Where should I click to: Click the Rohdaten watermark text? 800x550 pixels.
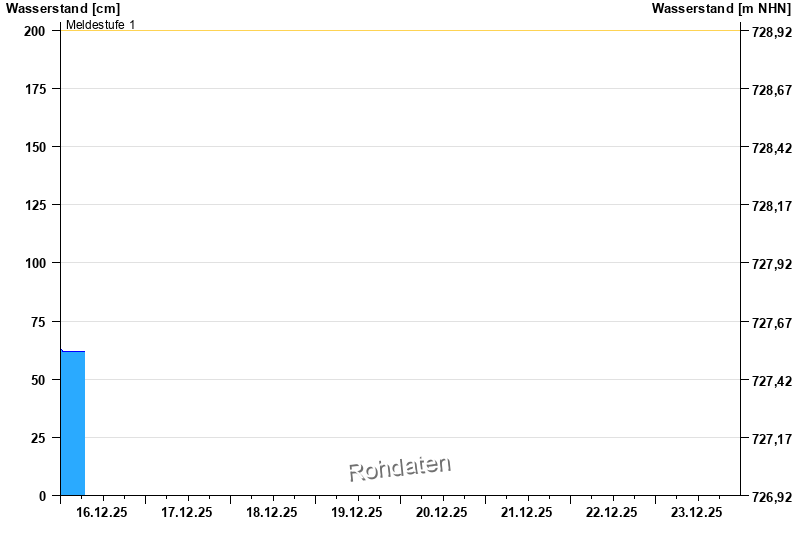click(399, 468)
